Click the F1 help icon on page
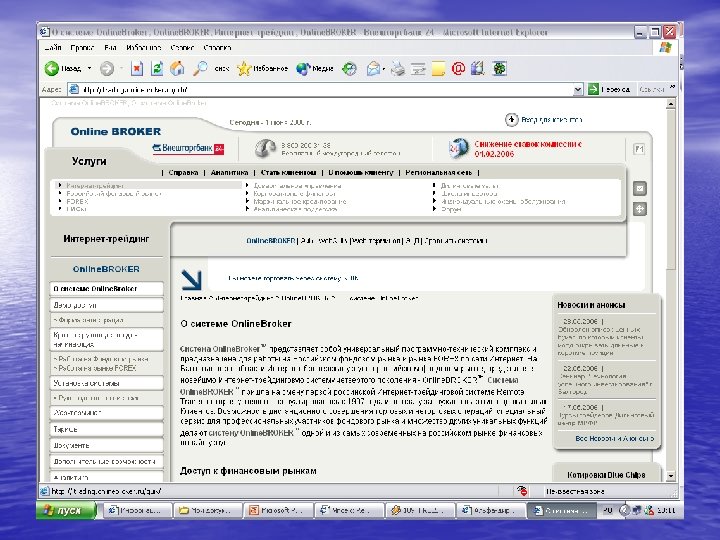 [x=639, y=149]
